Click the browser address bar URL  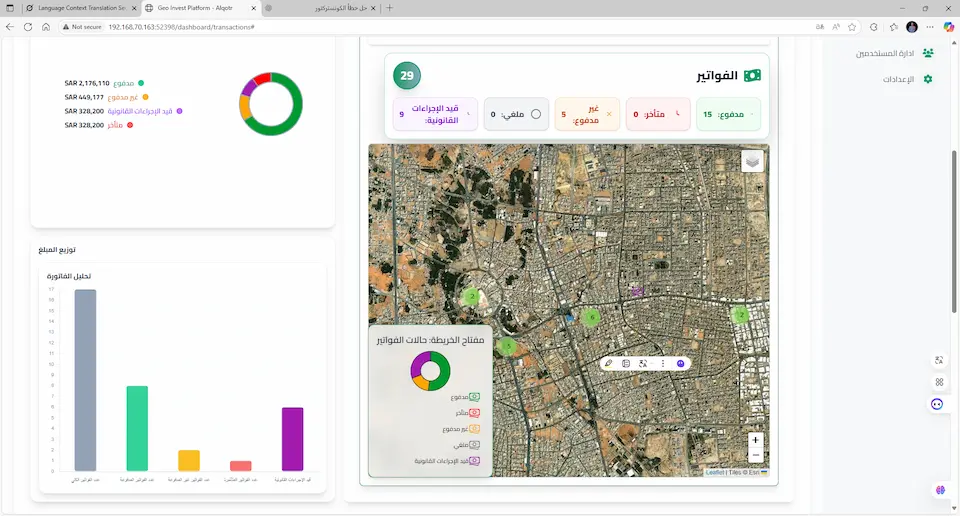[x=180, y=27]
